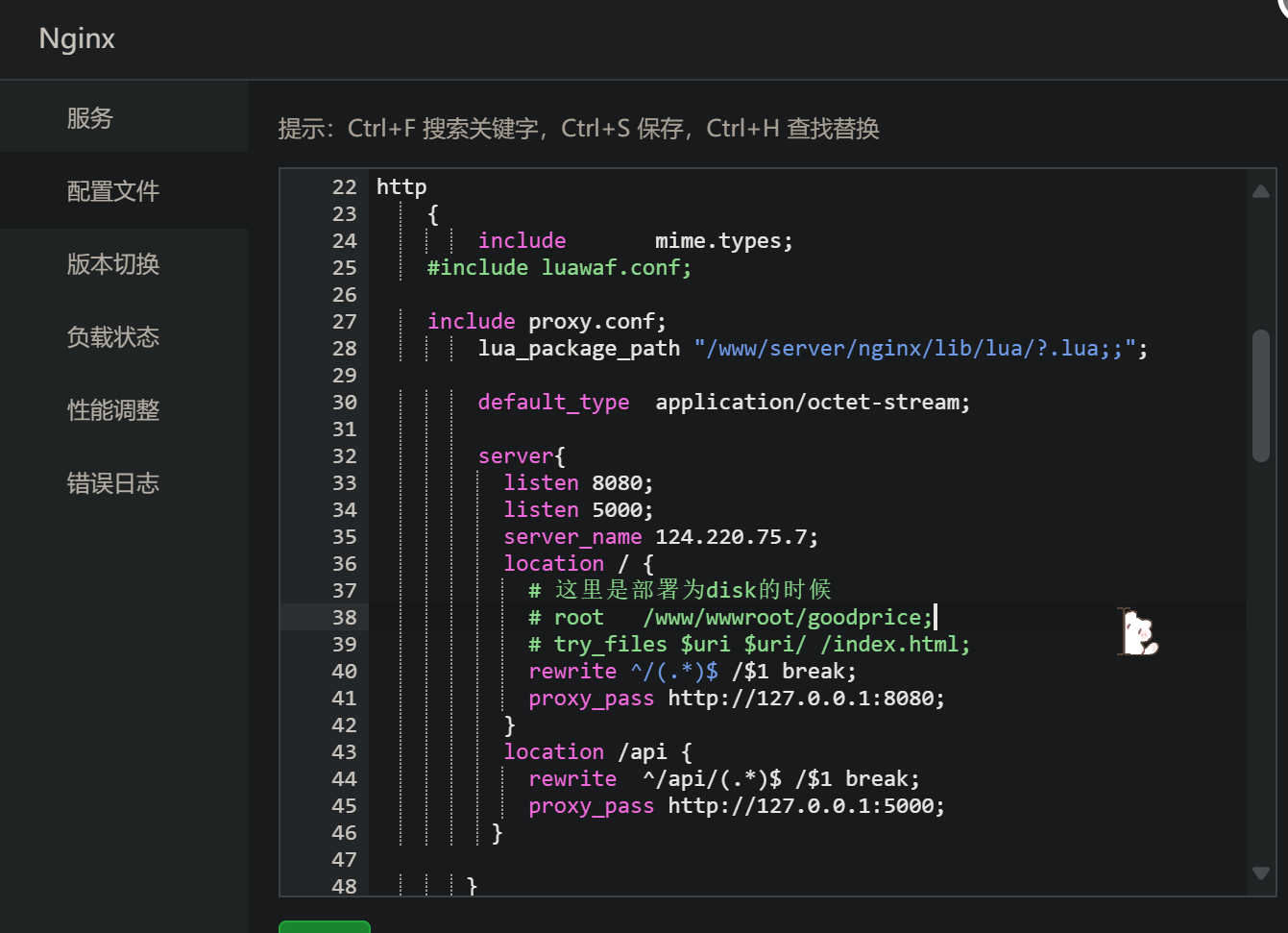1288x933 pixels.
Task: Open the 错误日志 tab
Action: tap(113, 483)
